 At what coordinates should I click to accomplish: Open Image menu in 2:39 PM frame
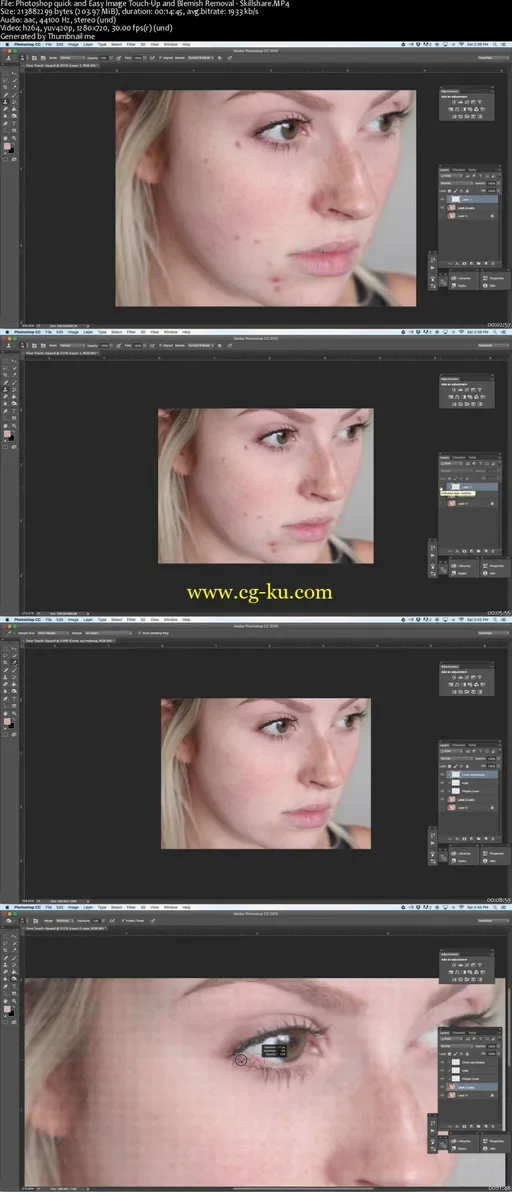coord(74,332)
